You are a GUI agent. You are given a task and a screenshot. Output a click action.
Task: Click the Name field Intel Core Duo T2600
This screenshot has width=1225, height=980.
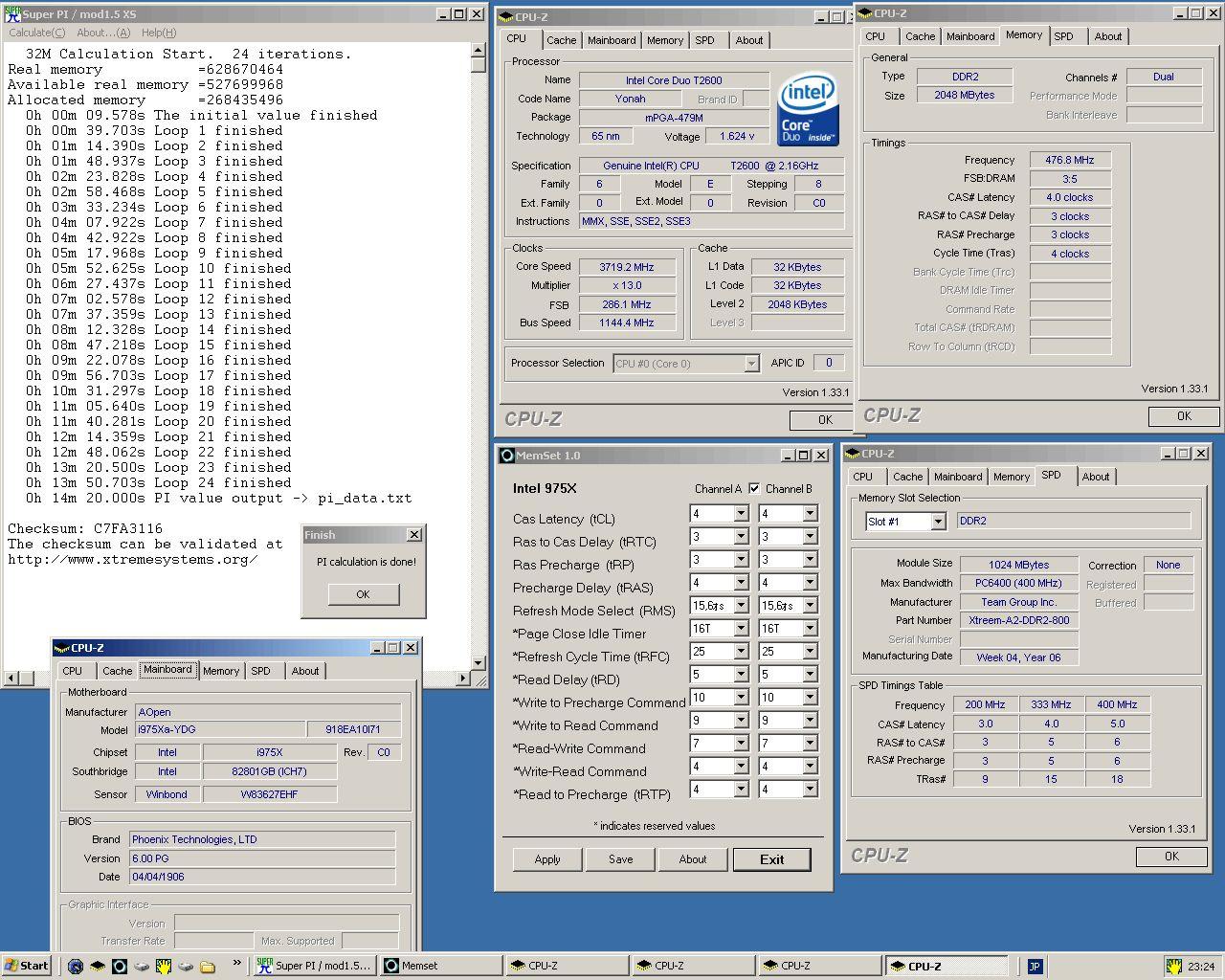(674, 80)
